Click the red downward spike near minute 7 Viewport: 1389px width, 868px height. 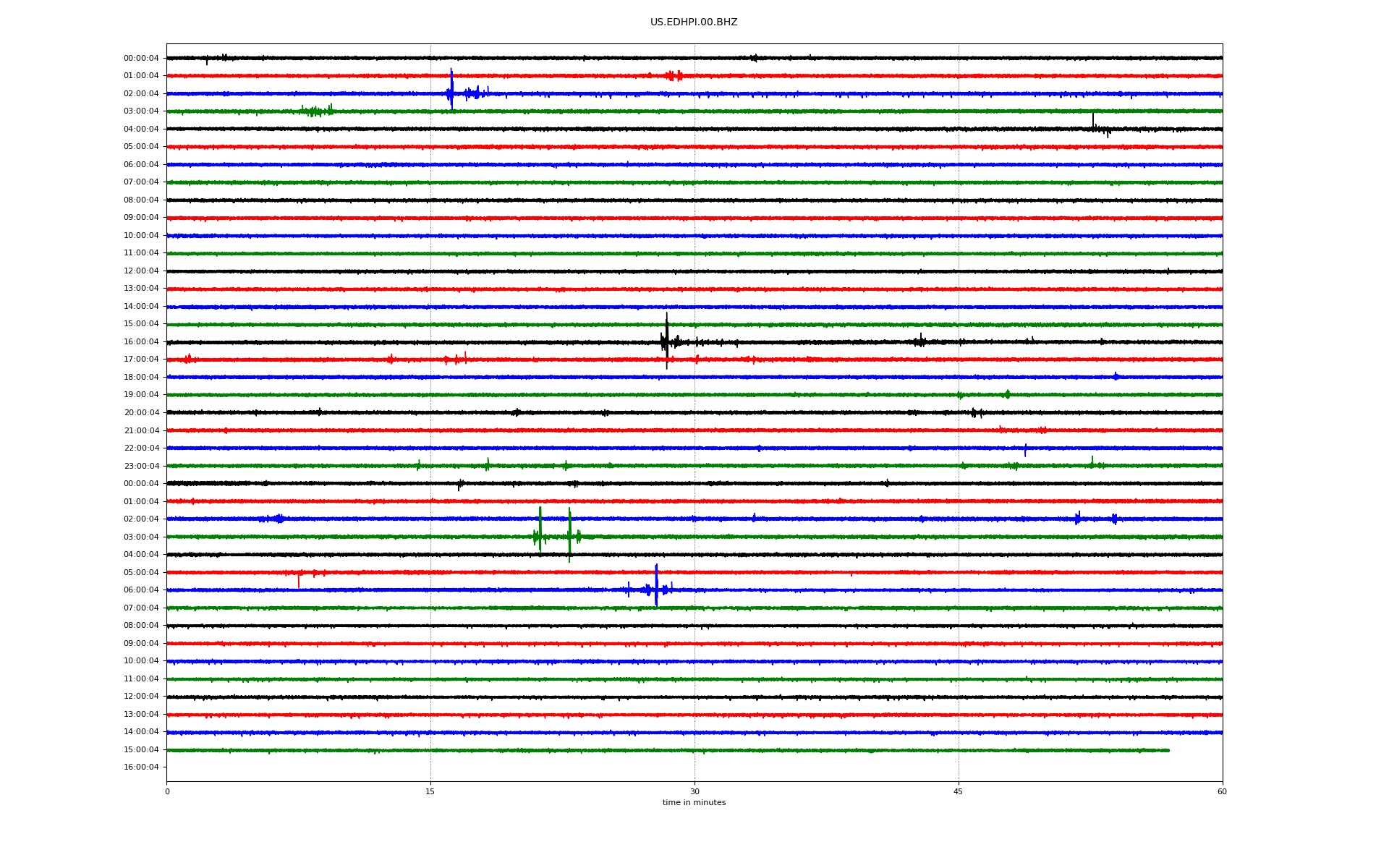click(298, 581)
